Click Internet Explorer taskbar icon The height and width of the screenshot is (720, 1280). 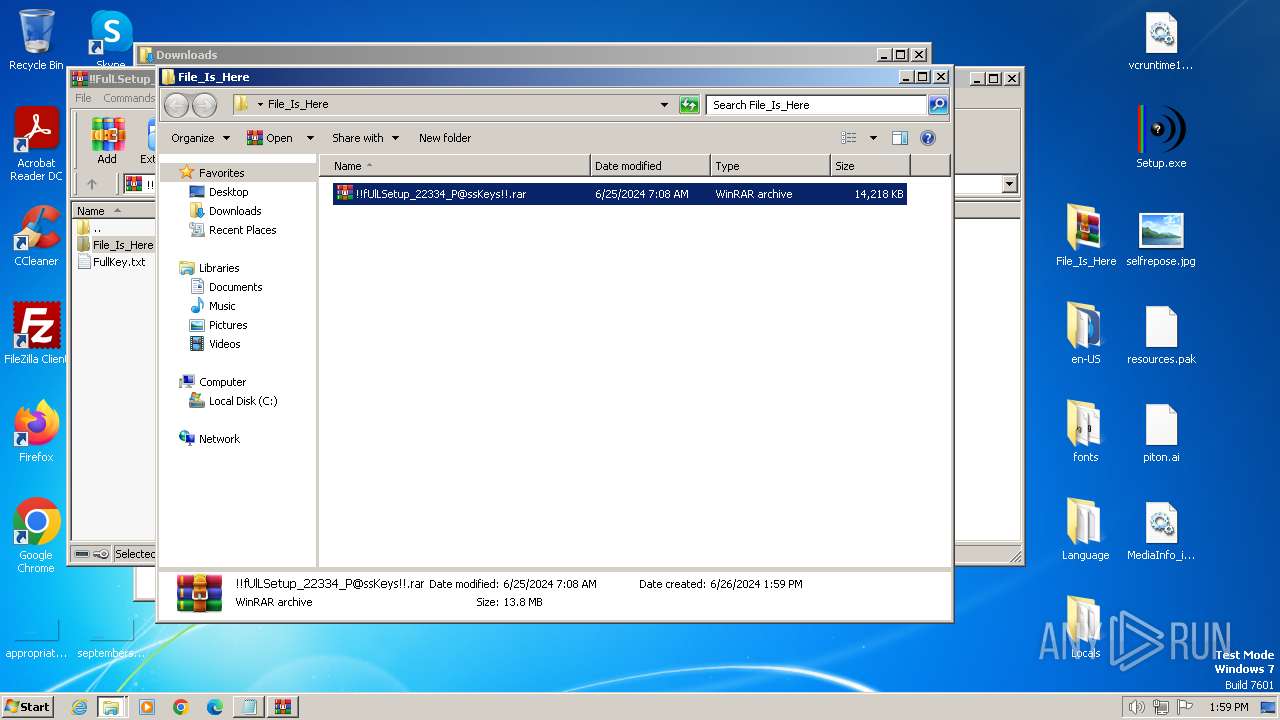click(79, 707)
